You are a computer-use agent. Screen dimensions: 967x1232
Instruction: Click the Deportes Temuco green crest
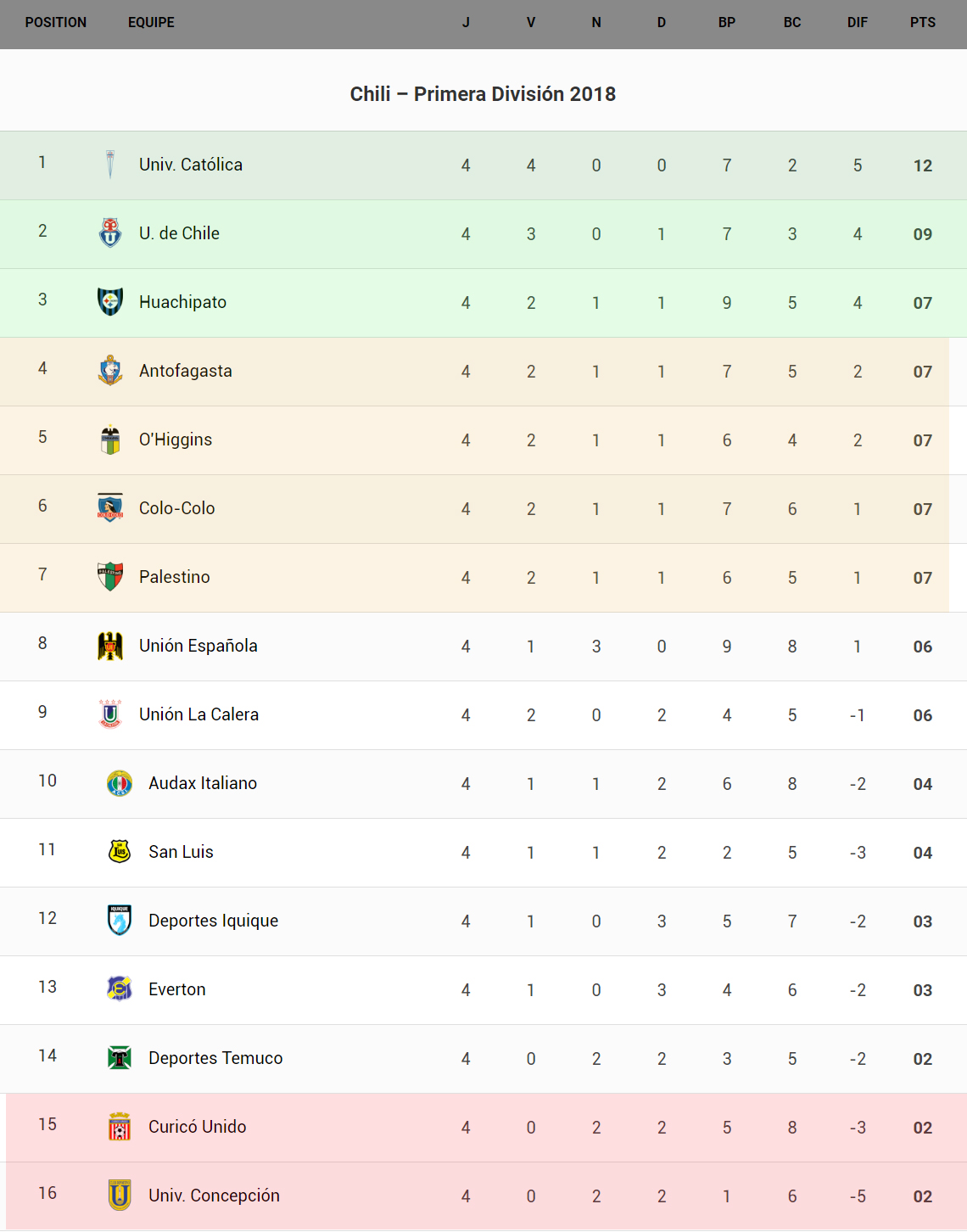tap(120, 1057)
